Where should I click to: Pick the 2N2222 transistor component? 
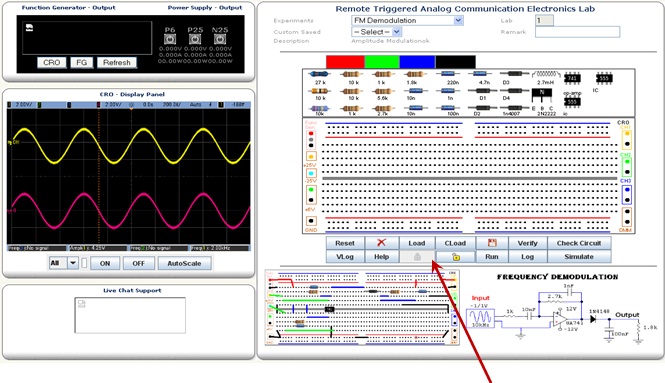click(x=542, y=95)
